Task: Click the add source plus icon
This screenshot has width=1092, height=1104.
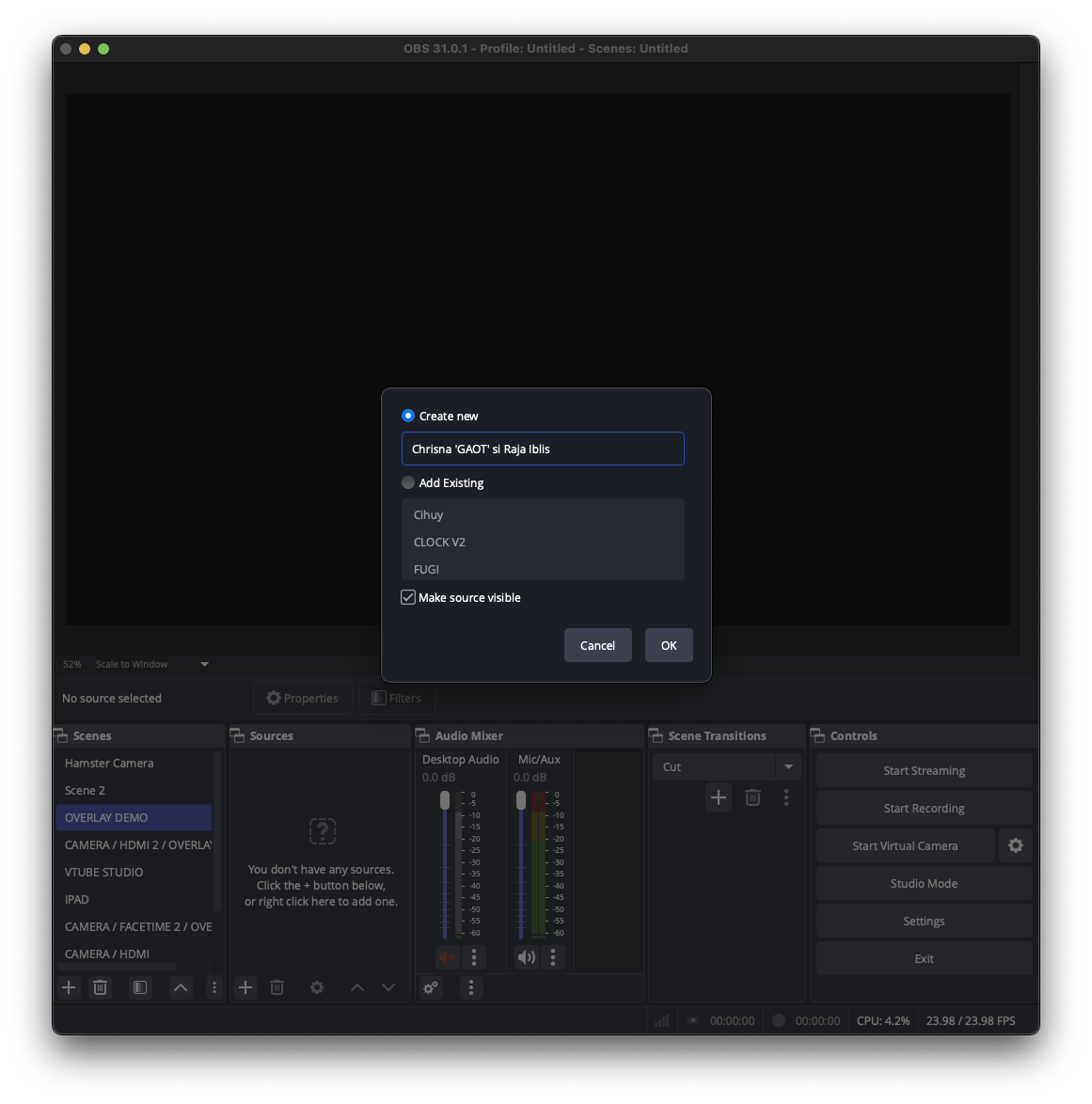Action: (245, 987)
